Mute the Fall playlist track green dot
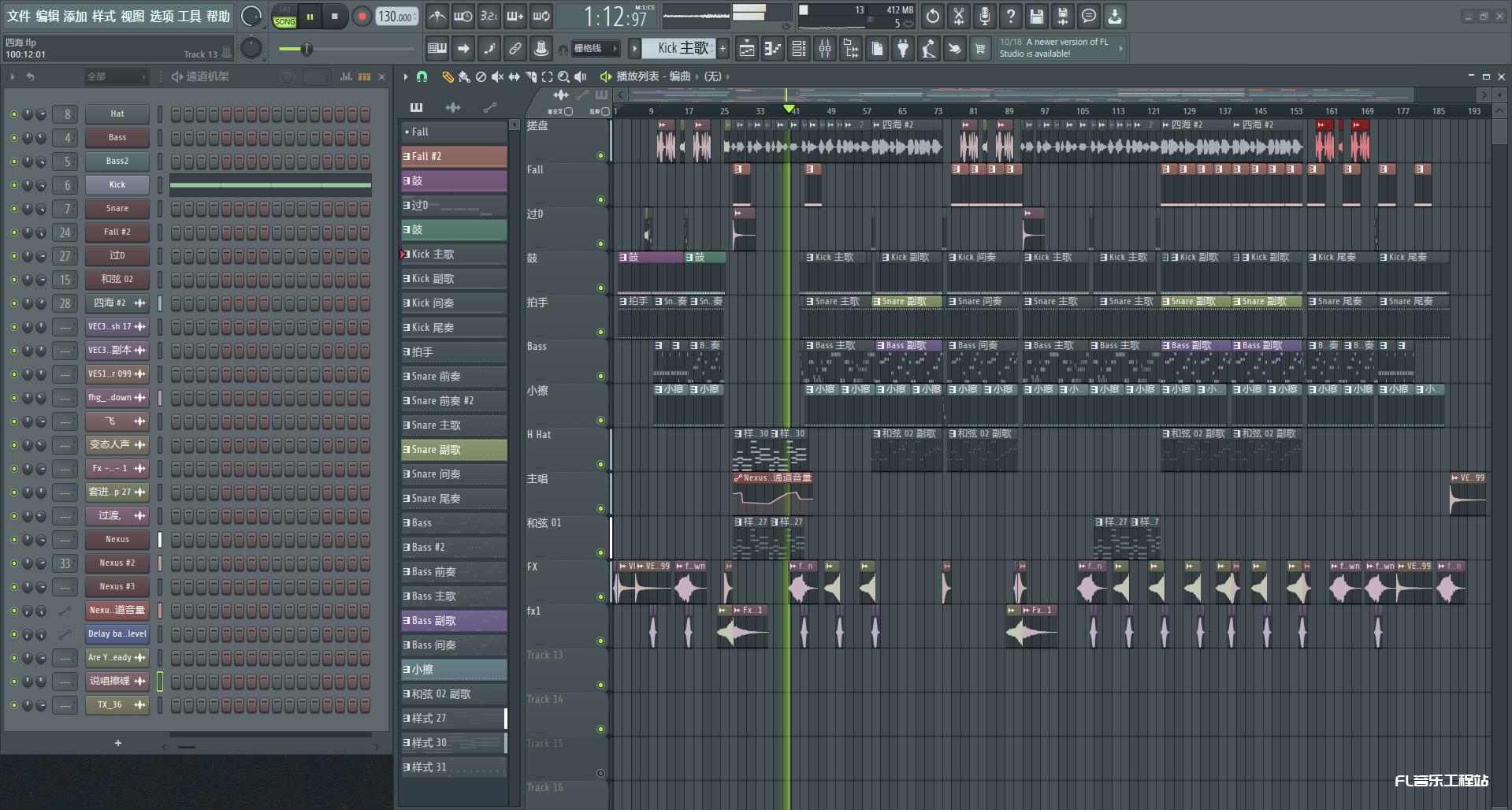Screen dimensions: 1512x810 (600, 200)
